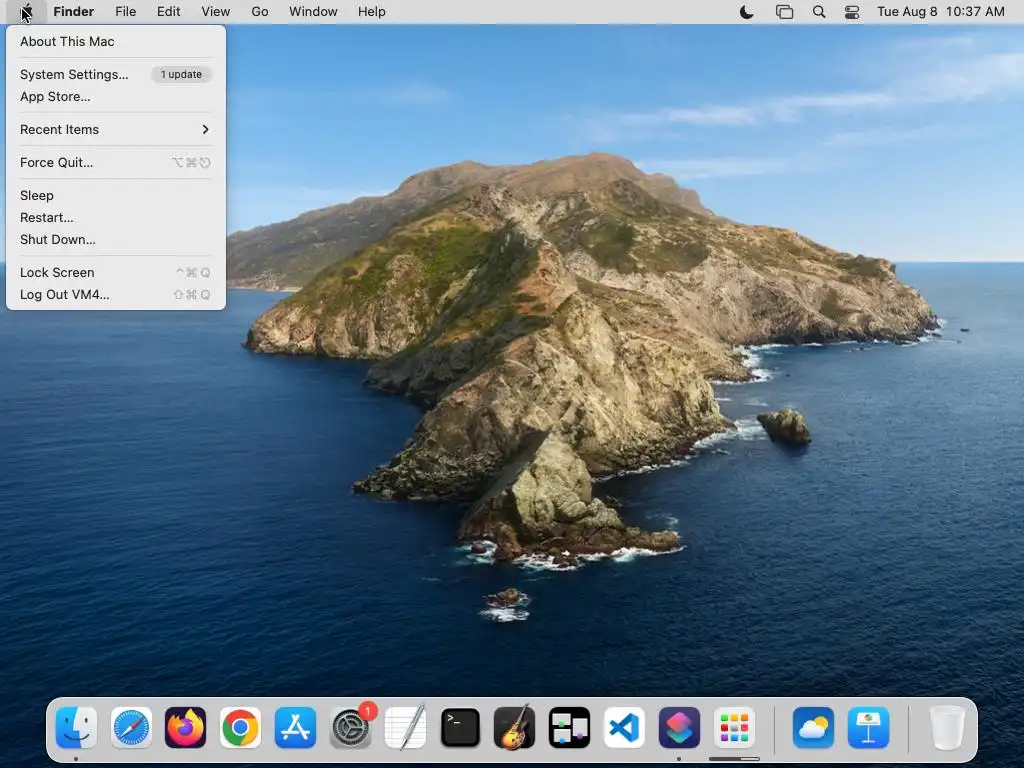This screenshot has height=768, width=1024.
Task: Open the Weather app in Dock
Action: (x=813, y=728)
